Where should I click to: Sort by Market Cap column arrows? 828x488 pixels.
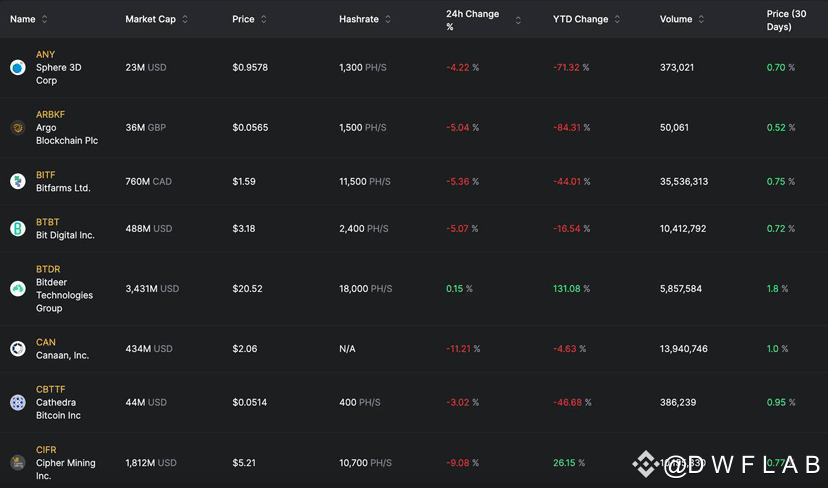(x=185, y=19)
